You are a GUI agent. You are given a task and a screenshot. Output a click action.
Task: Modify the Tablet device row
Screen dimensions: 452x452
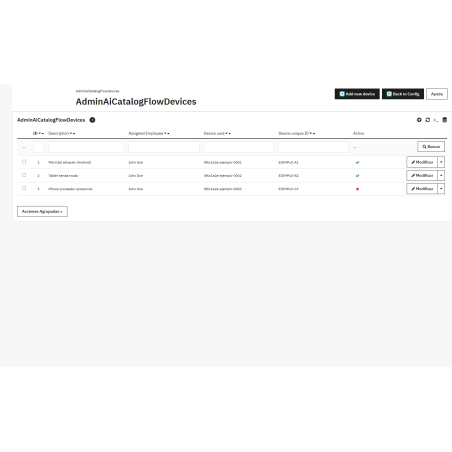(x=422, y=175)
